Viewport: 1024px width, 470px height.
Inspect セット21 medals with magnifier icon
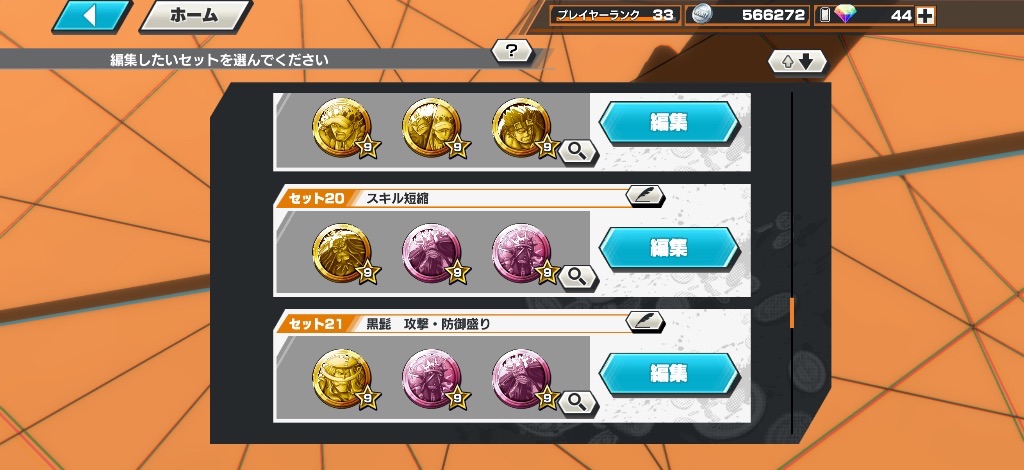577,401
